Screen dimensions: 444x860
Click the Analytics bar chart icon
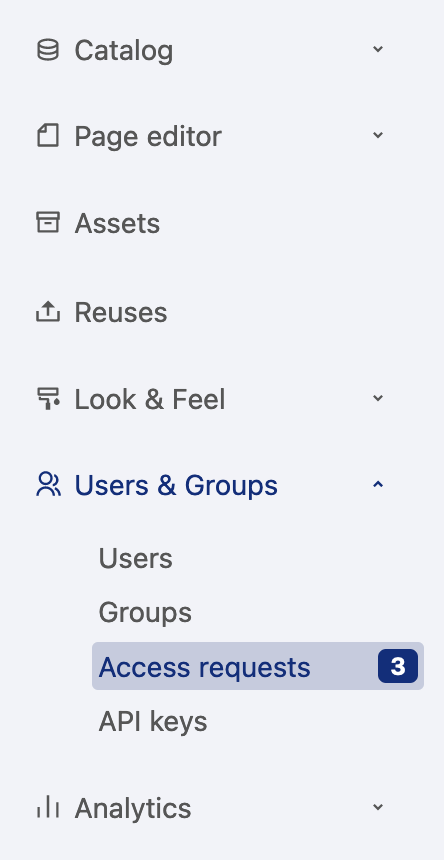(48, 807)
